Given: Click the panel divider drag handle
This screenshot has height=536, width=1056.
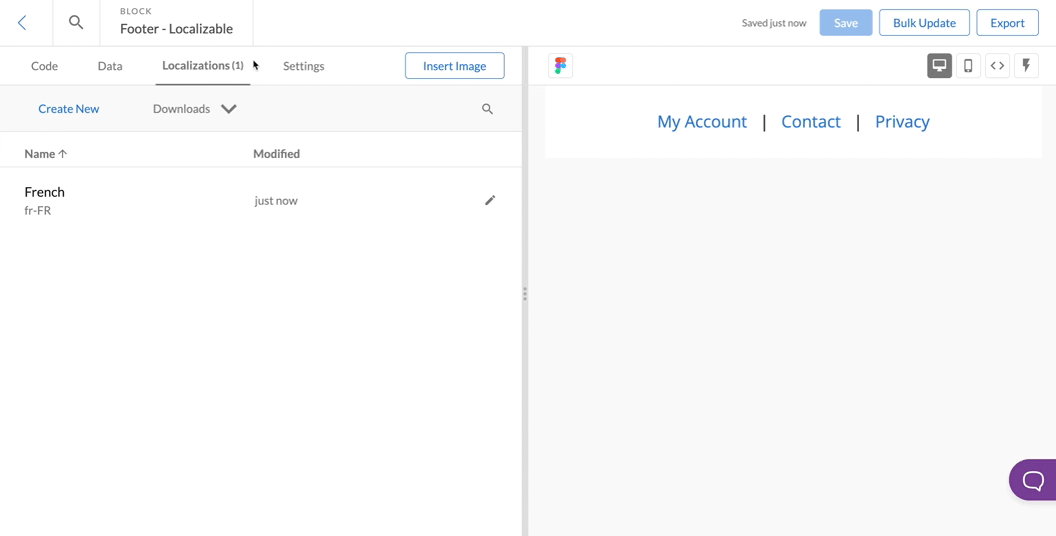Looking at the screenshot, I should click(x=525, y=294).
